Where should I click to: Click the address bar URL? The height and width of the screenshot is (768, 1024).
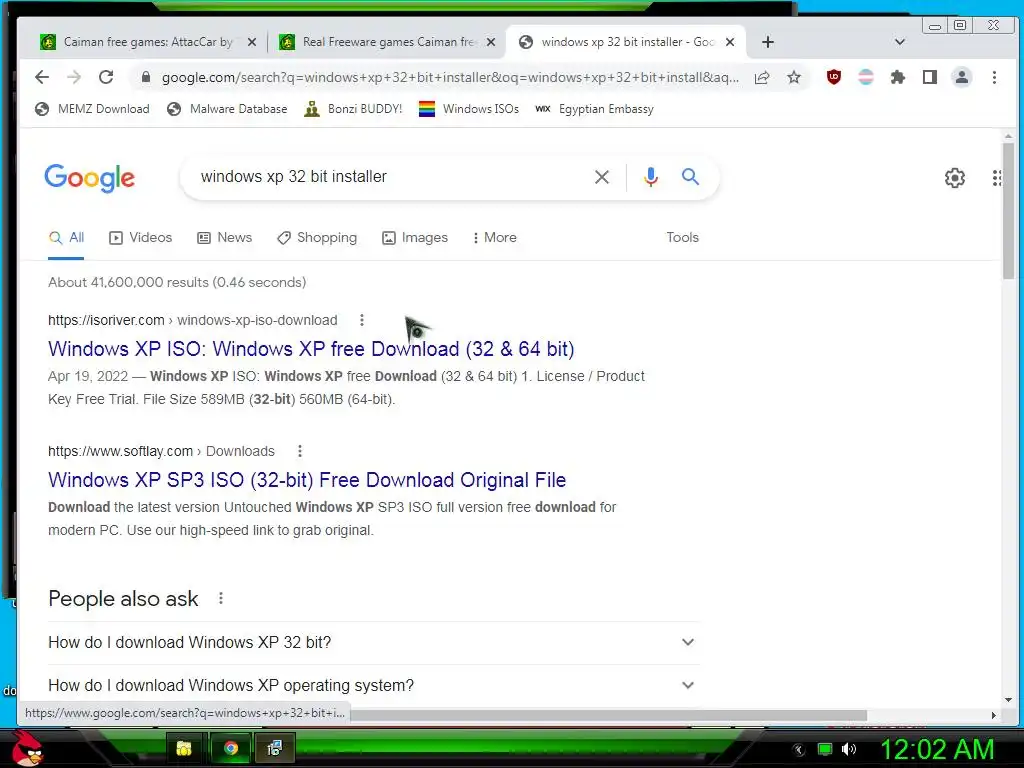coord(451,77)
